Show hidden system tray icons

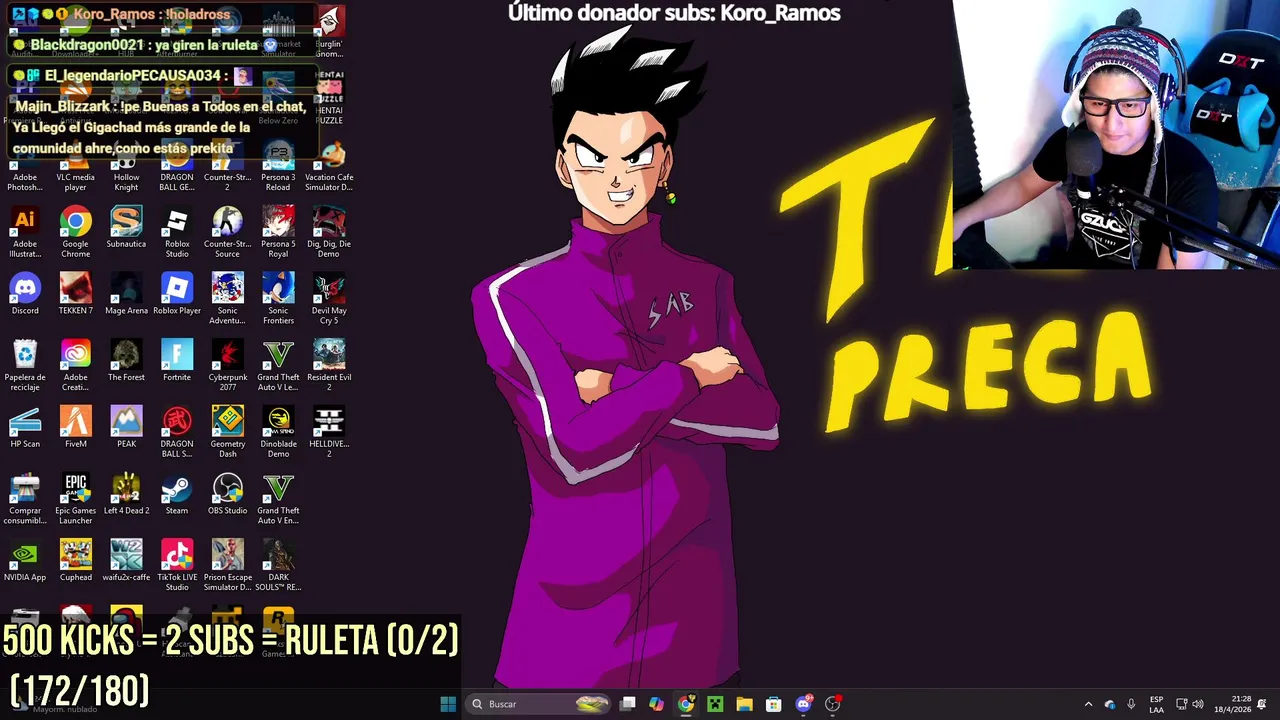click(x=1088, y=704)
